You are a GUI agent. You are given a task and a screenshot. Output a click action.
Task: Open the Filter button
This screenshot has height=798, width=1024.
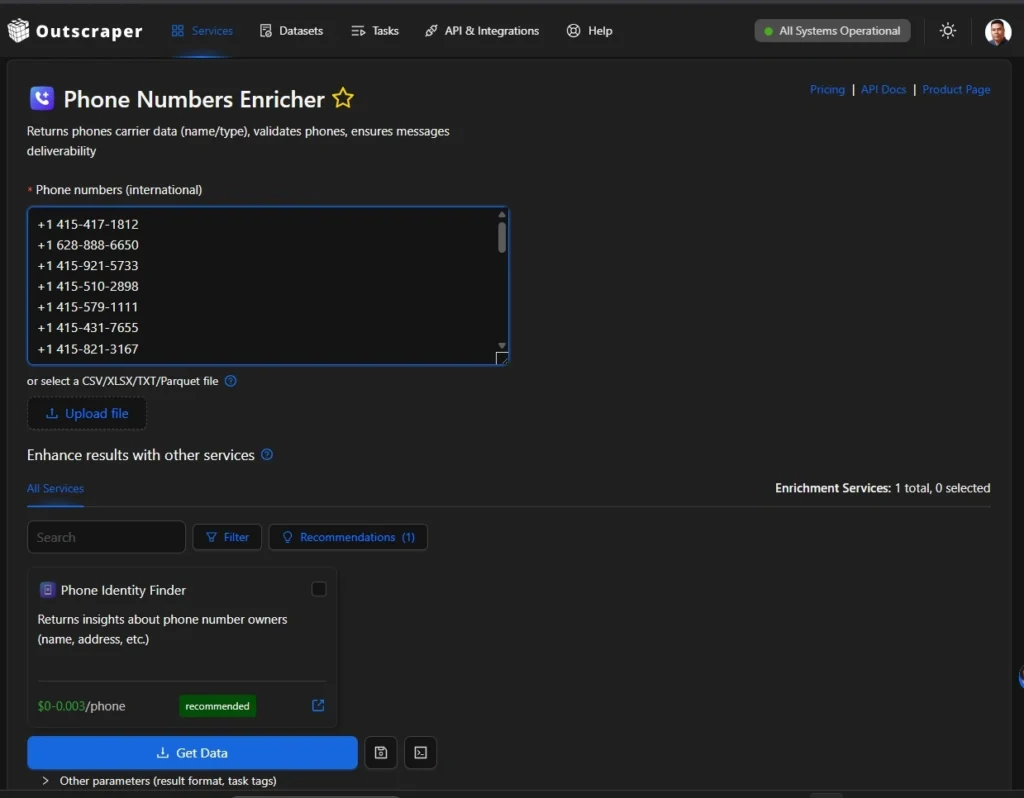227,537
